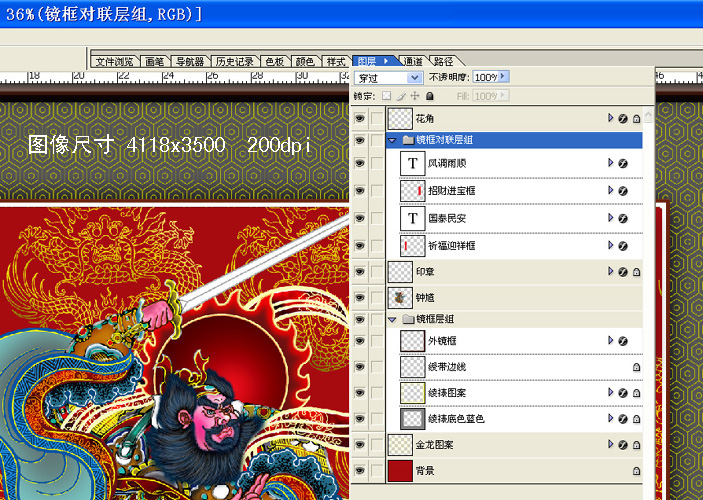Viewport: 703px width, 500px height.
Task: Select the 绶带边线 layer name
Action: [x=447, y=367]
